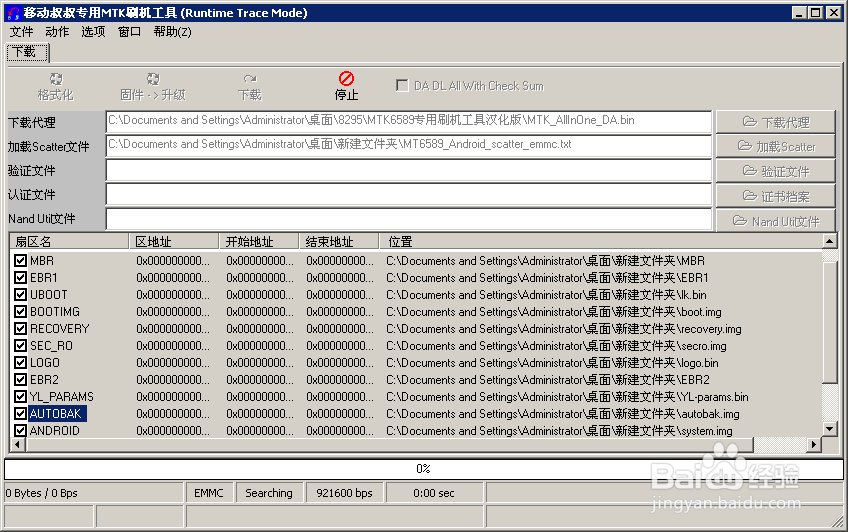Click the EMMC status bar cell

[x=209, y=493]
